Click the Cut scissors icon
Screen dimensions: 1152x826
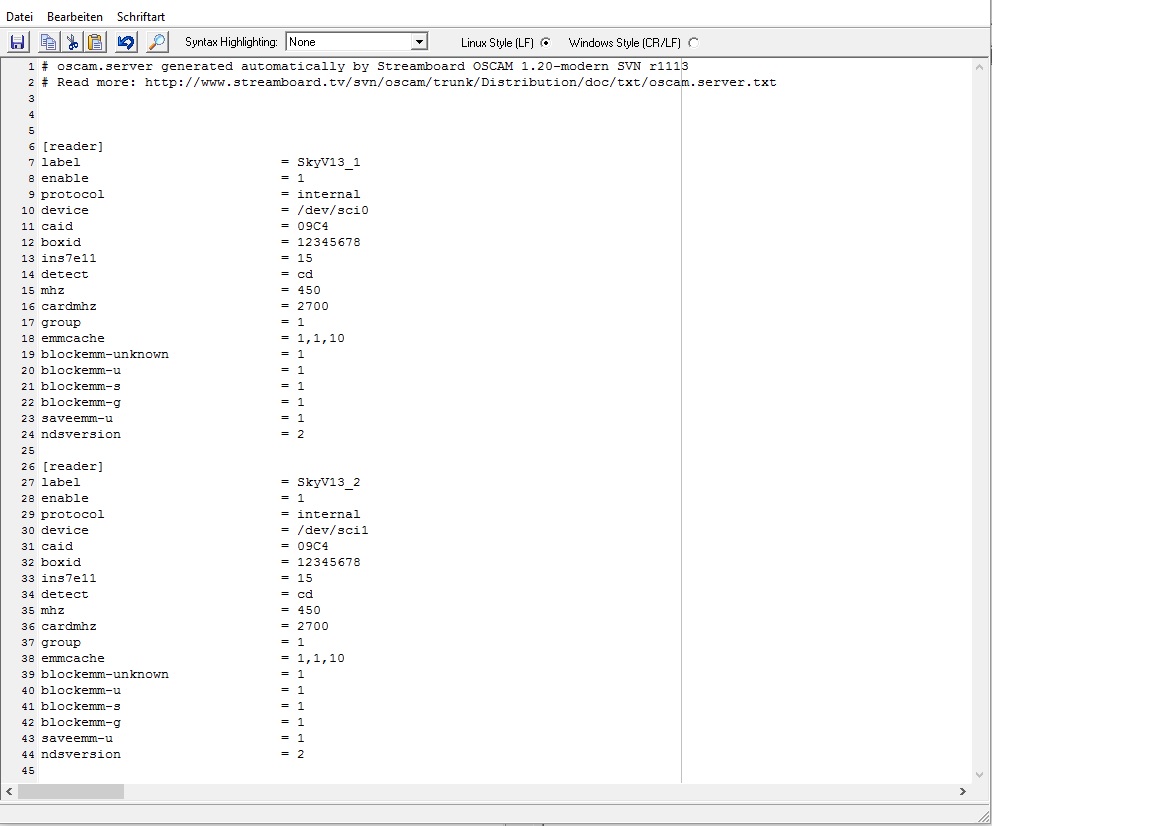tap(72, 42)
